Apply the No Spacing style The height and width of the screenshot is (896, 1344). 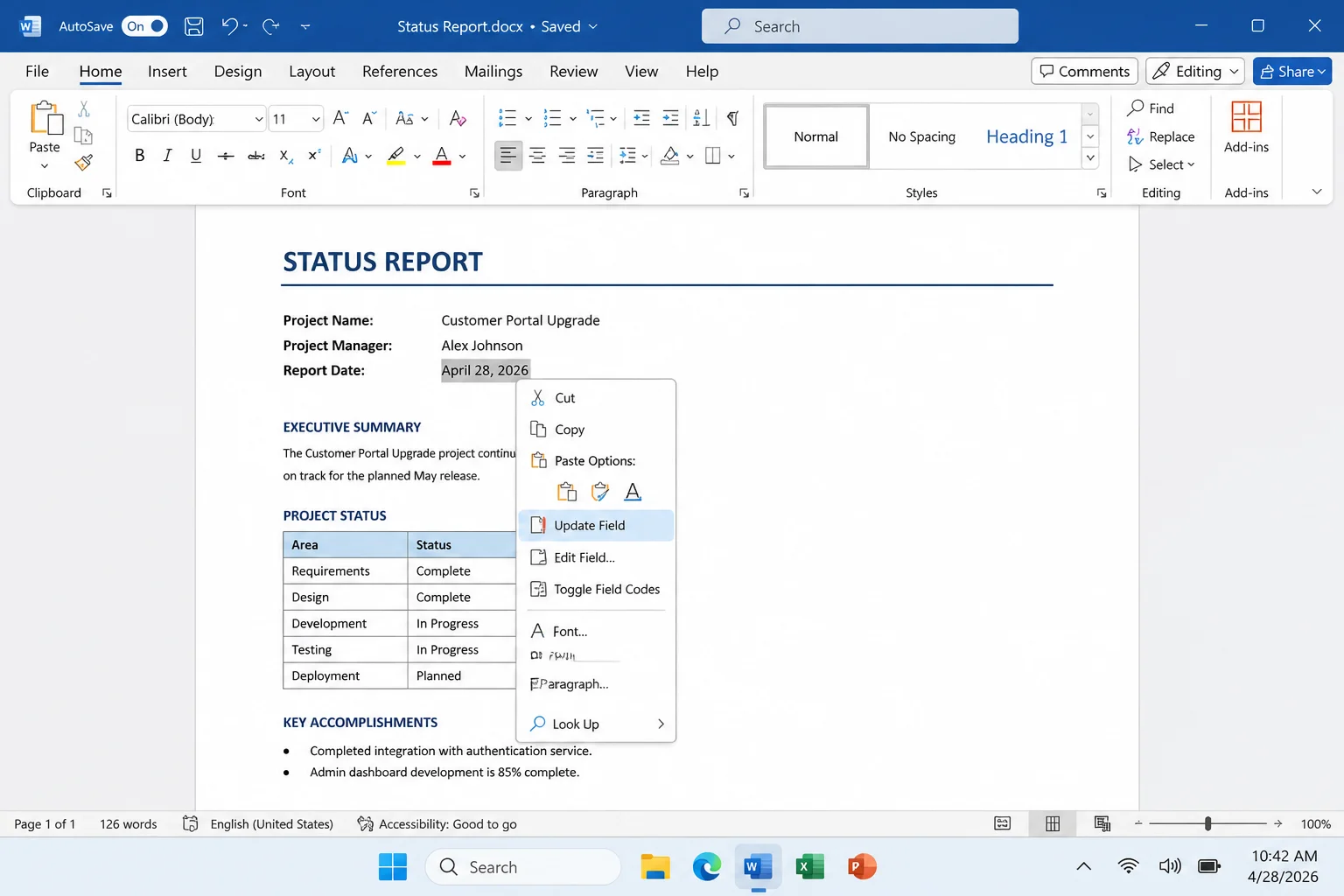coord(921,136)
